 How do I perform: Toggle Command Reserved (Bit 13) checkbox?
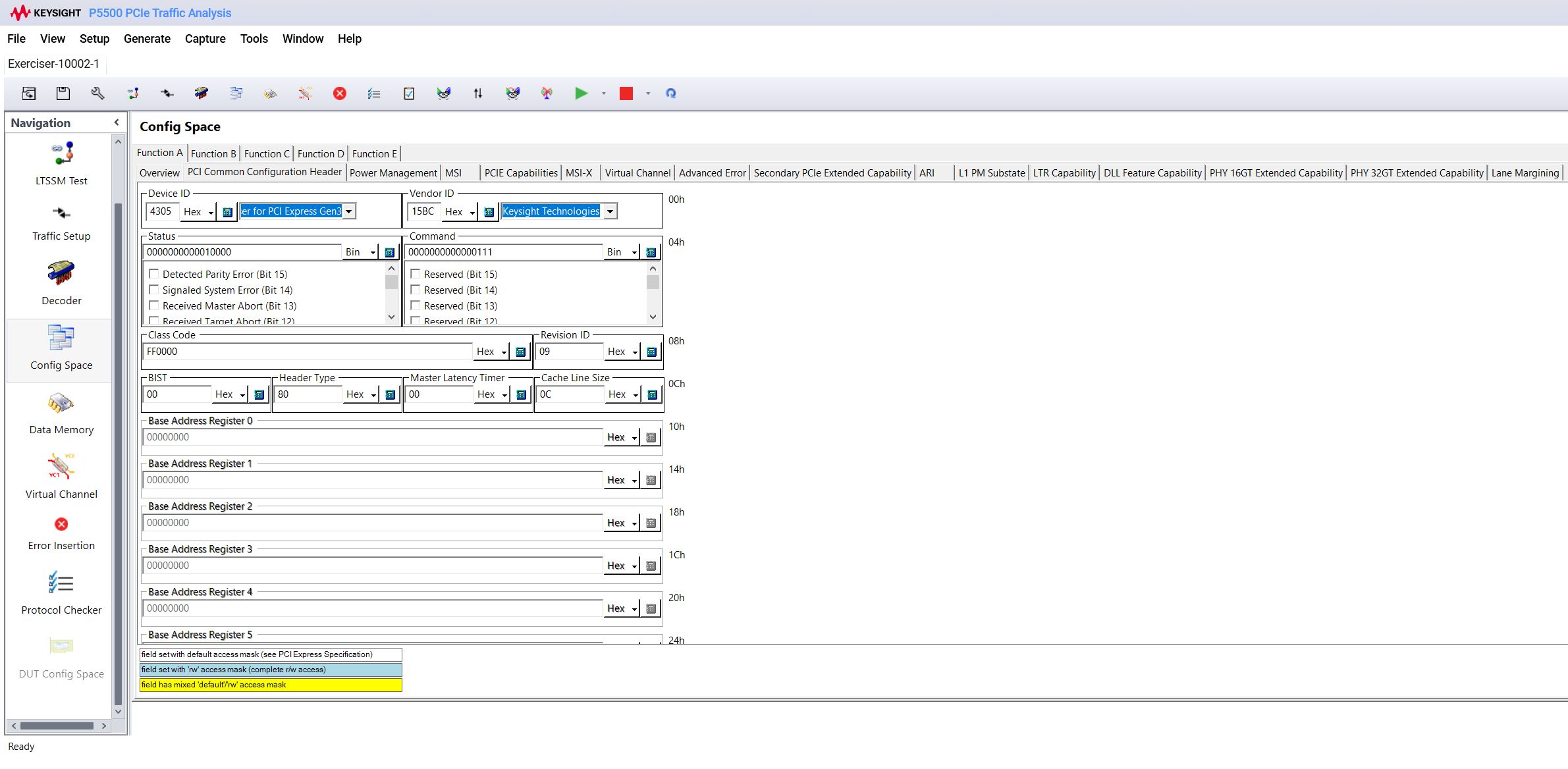click(416, 305)
